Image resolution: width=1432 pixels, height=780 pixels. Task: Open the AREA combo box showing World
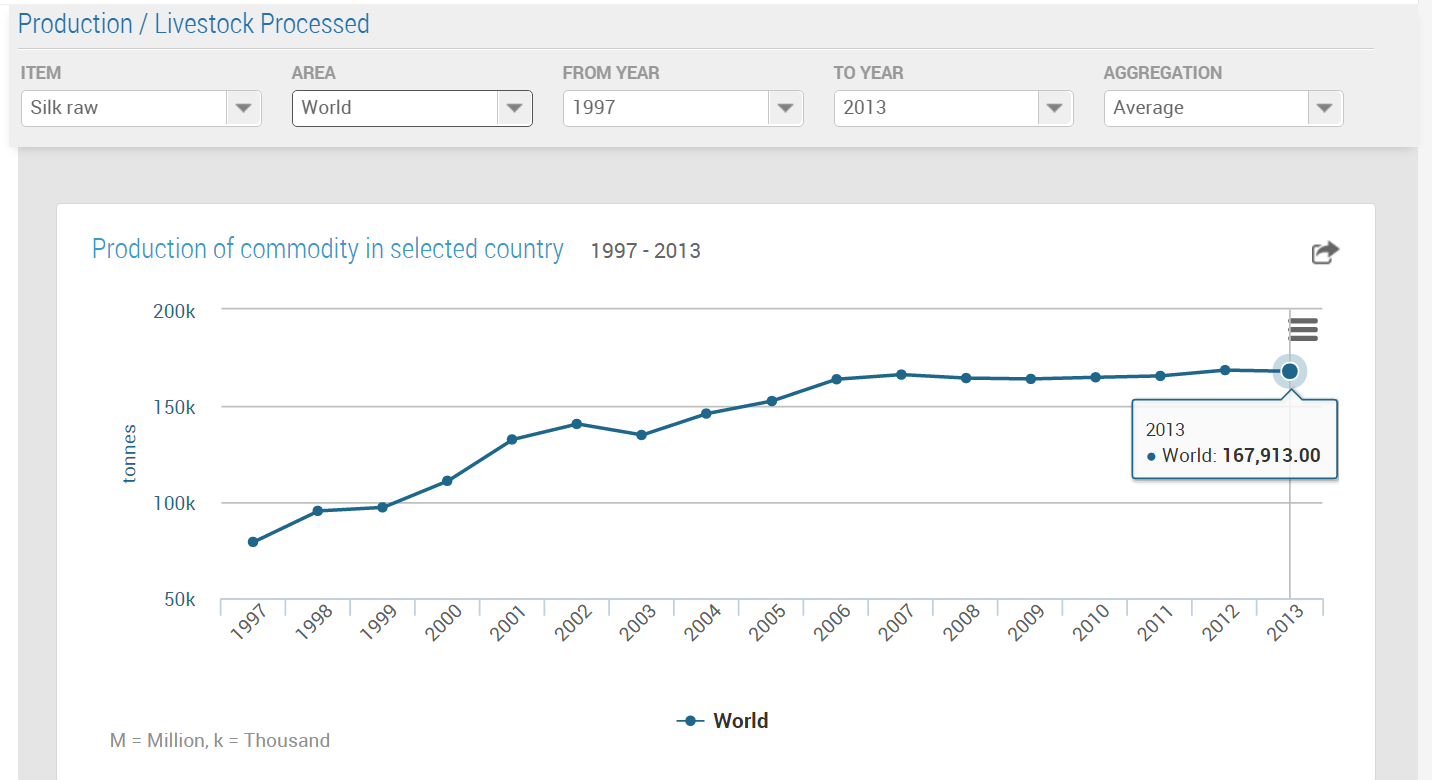(412, 108)
